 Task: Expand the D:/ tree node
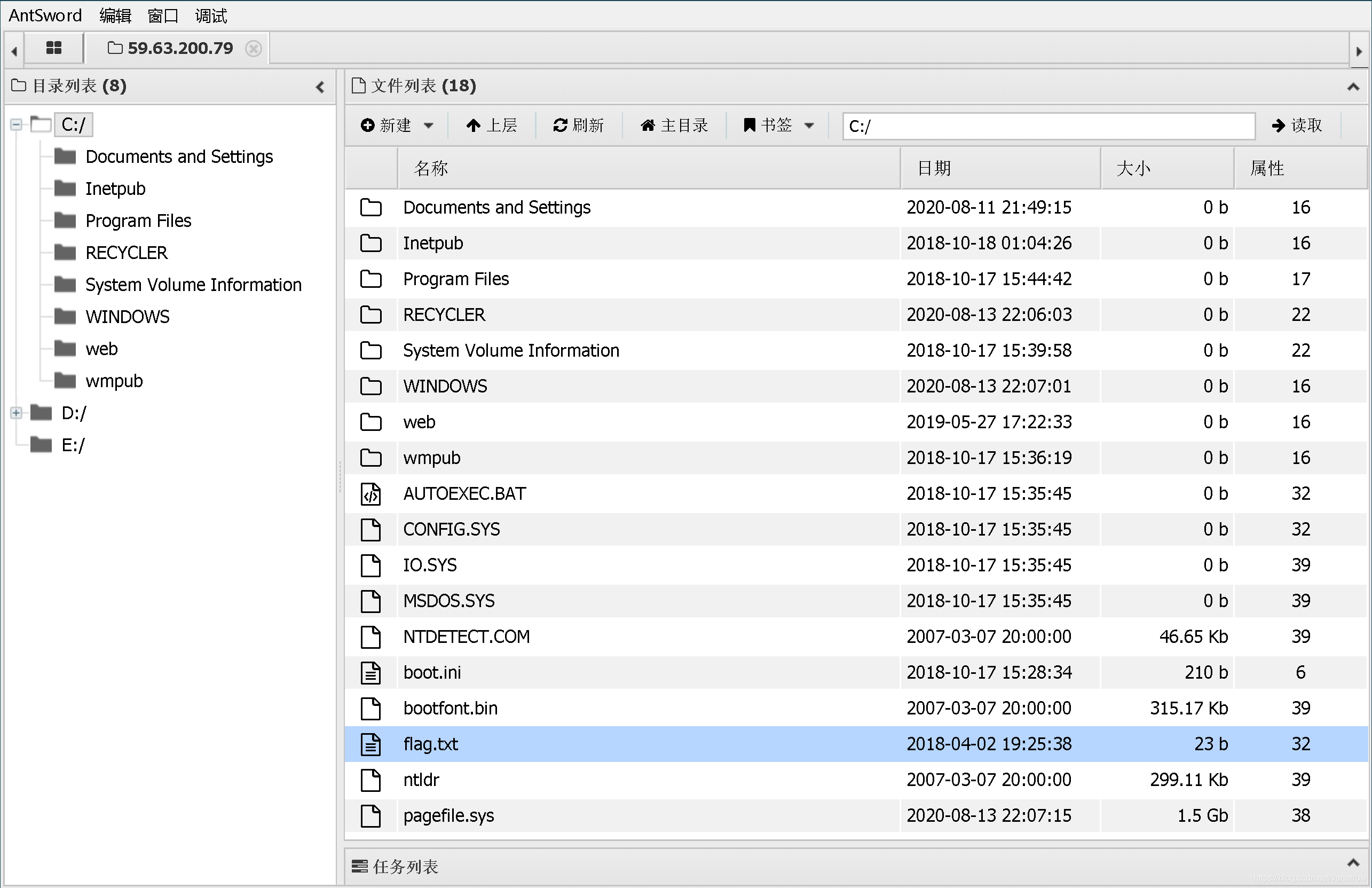(16, 413)
